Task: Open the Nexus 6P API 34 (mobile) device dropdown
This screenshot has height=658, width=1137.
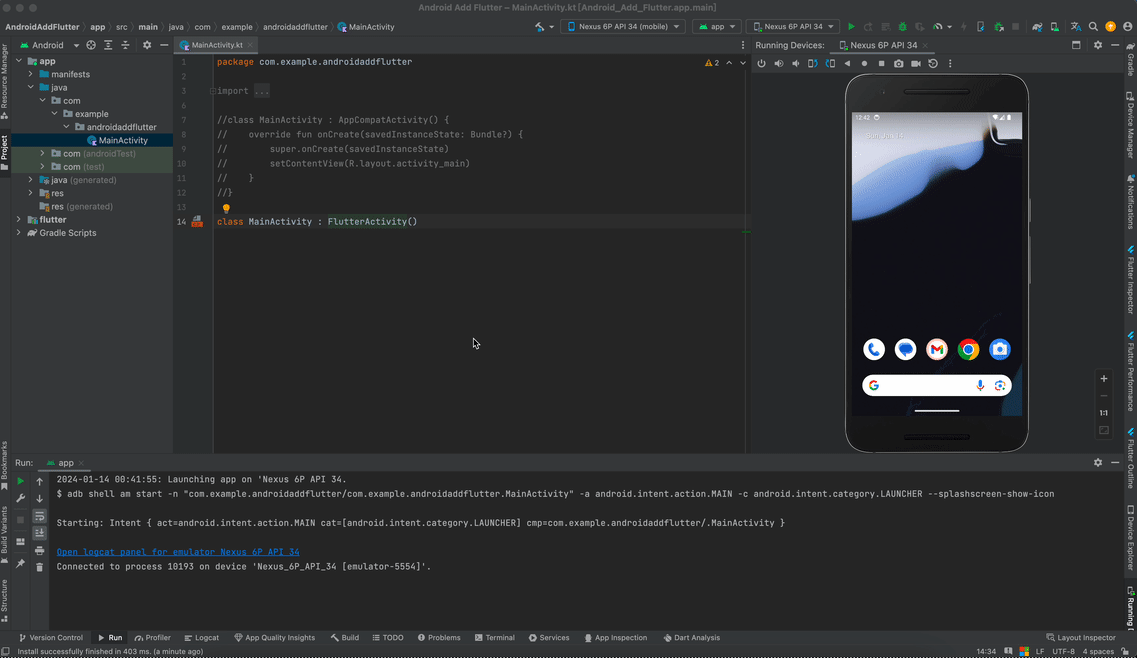Action: click(x=624, y=27)
